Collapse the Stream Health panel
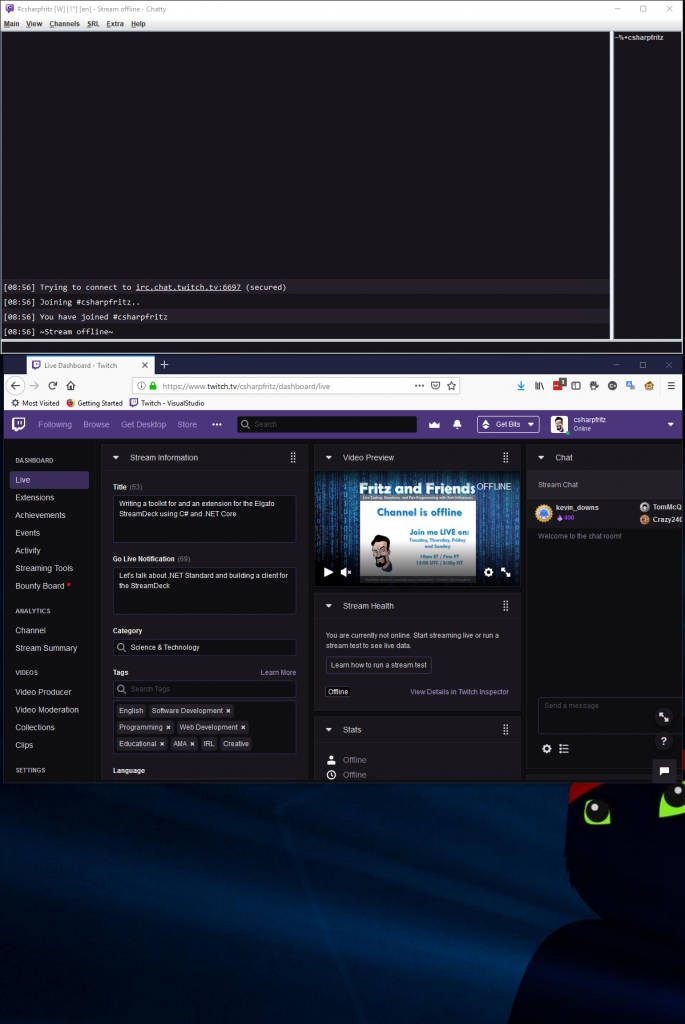Viewport: 685px width, 1024px height. click(x=328, y=606)
